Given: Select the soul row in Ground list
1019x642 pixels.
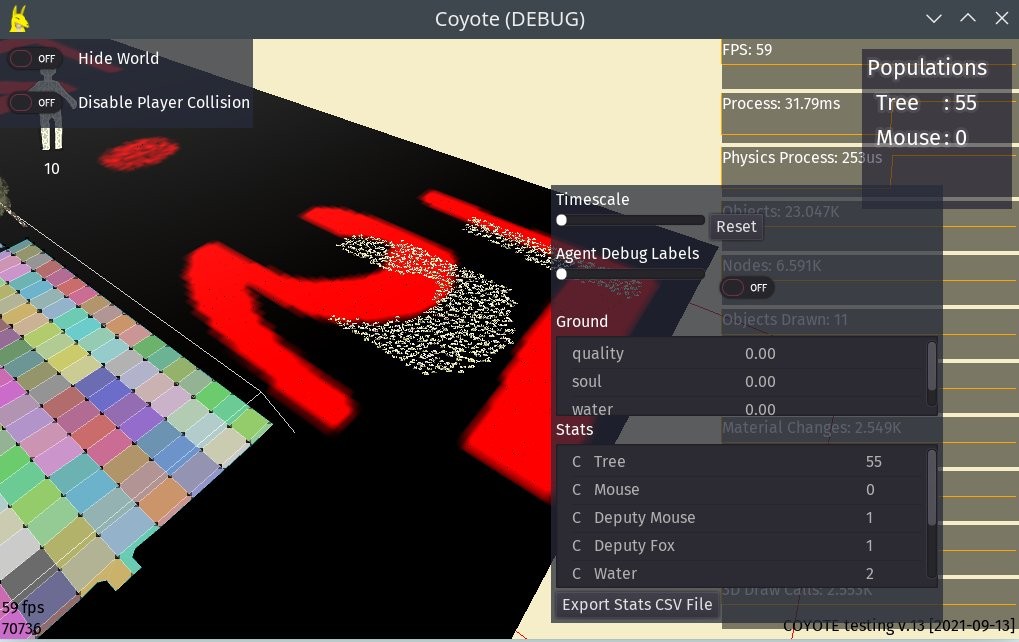Looking at the screenshot, I should coord(743,381).
